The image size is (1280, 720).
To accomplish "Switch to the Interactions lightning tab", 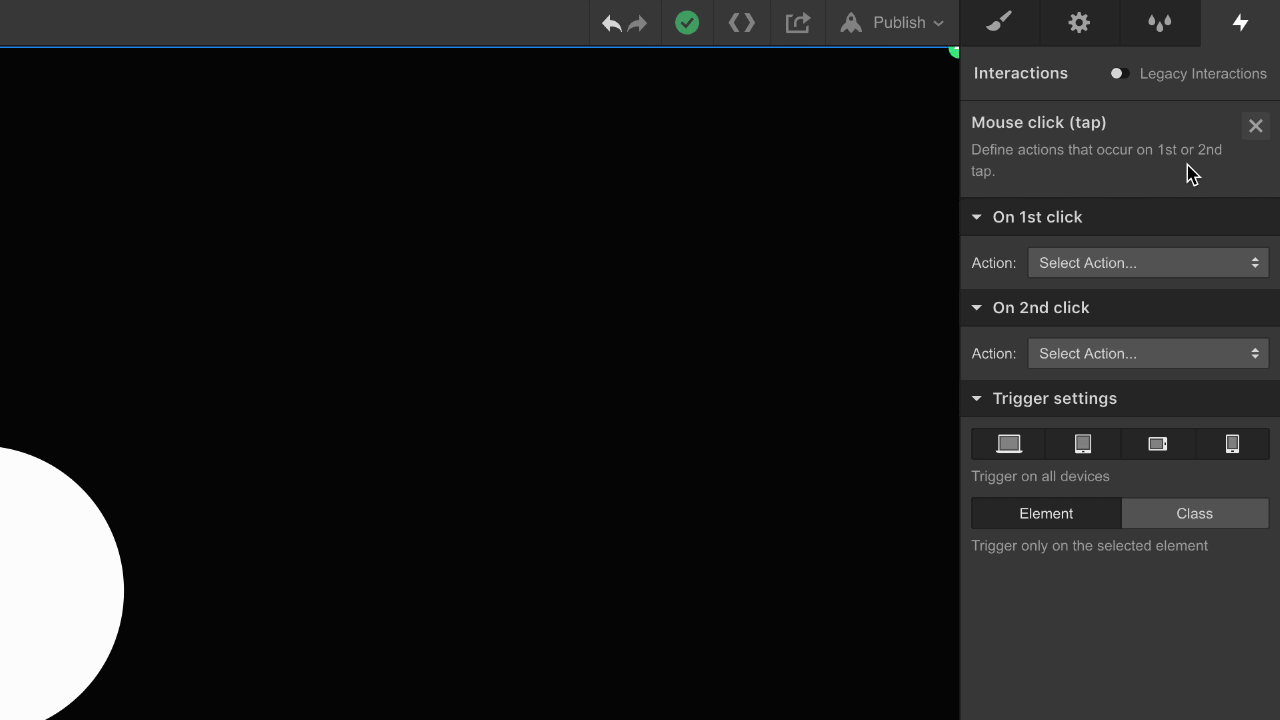I will click(x=1240, y=23).
